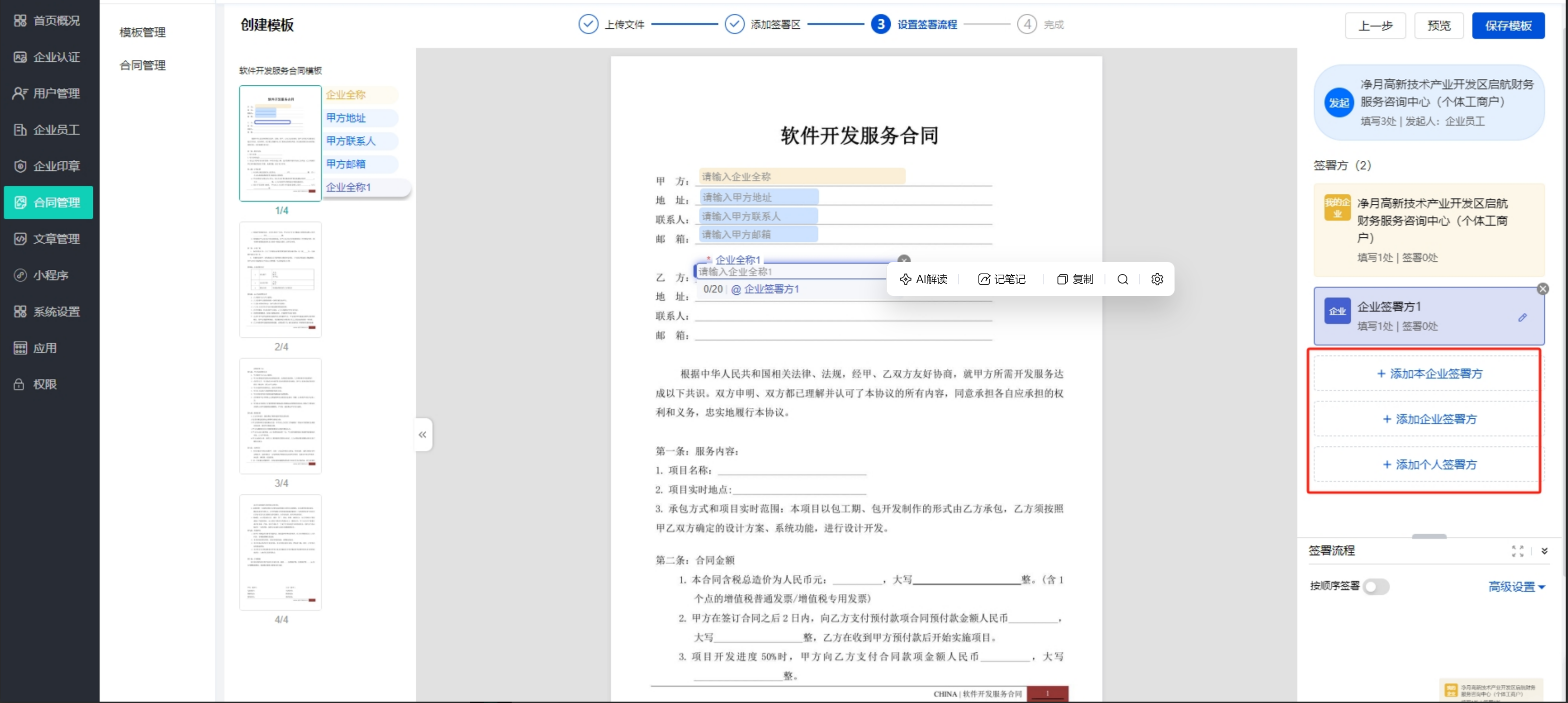
Task: Click the 请输入甲方地址 field
Action: [x=759, y=197]
